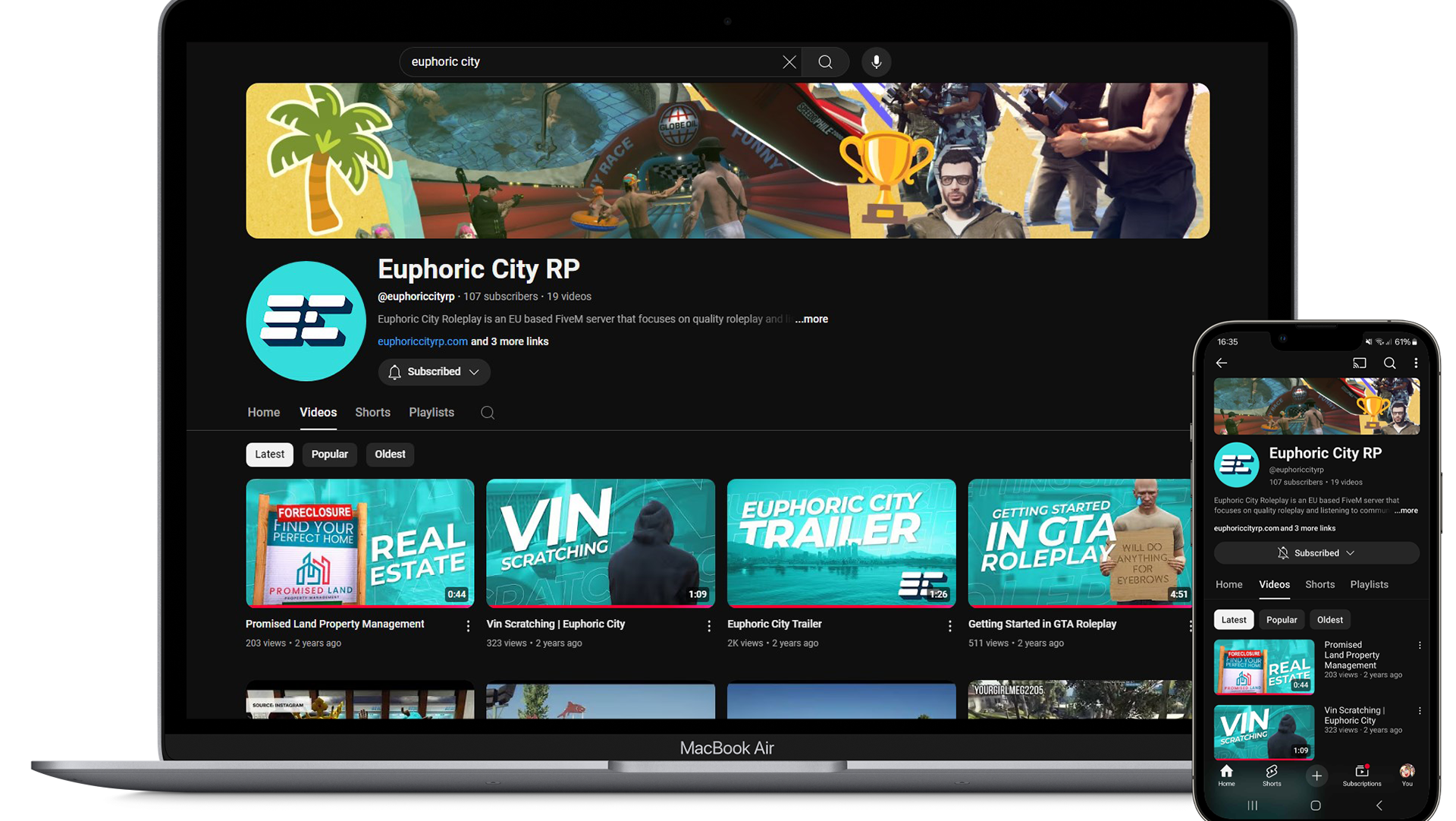The image size is (1456, 821).
Task: Open the Subscribed dropdown on laptop
Action: 435,372
